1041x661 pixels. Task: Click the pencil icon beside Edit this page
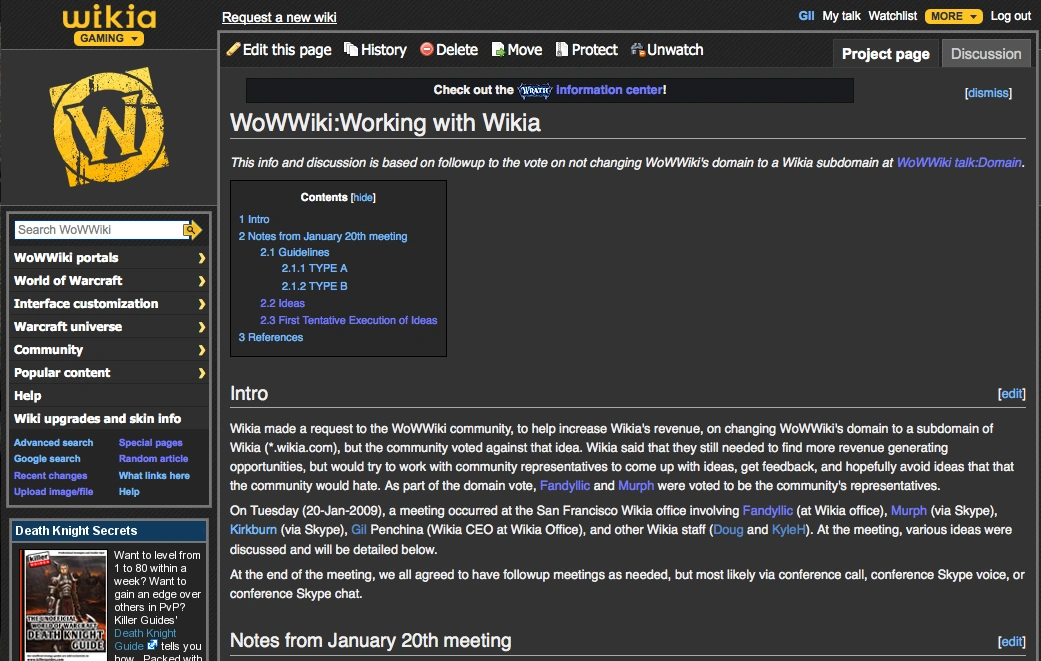[x=234, y=49]
